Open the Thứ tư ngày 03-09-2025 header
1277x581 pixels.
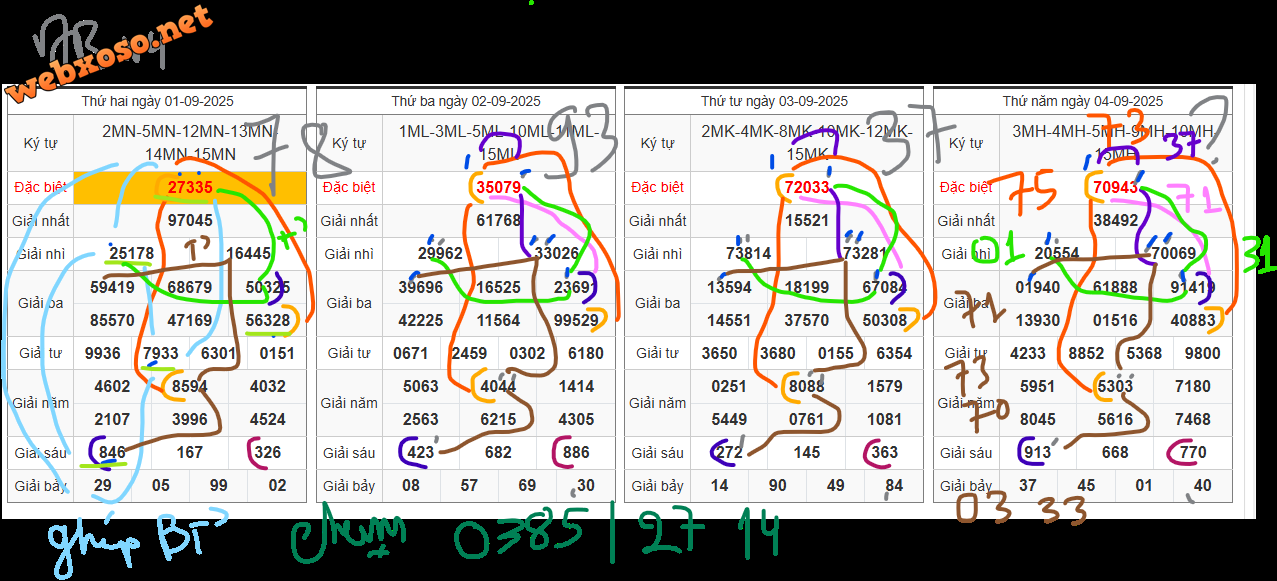774,101
